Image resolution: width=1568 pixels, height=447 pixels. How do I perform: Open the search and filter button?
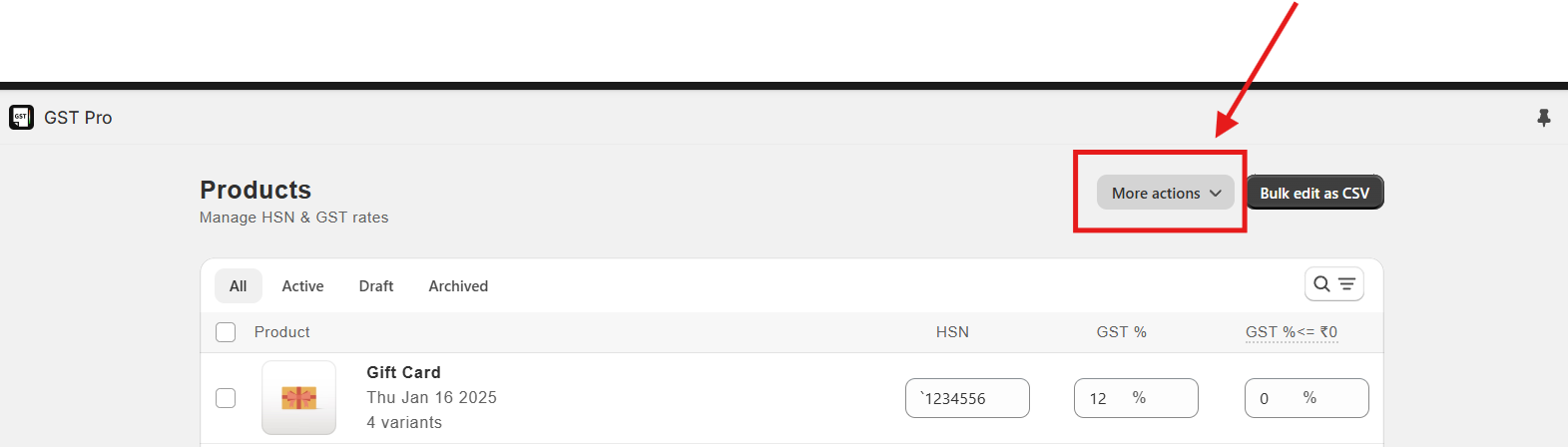click(x=1333, y=284)
